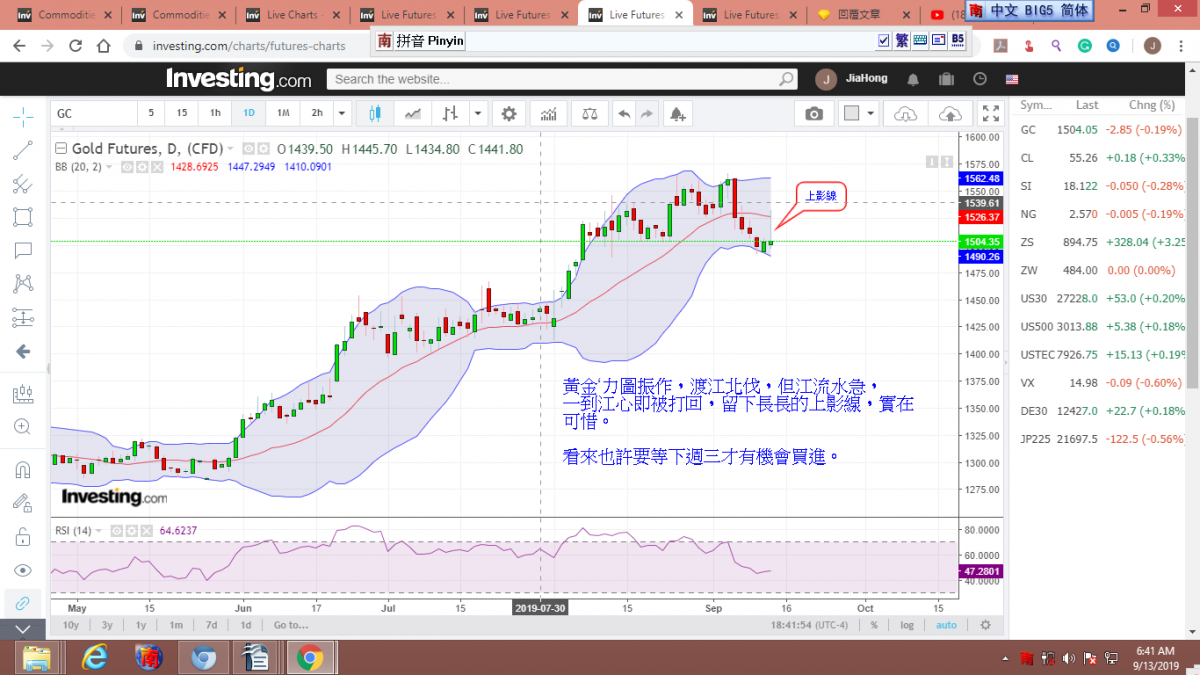Click the undo arrow in chart toolbar
This screenshot has height=675, width=1200.
click(x=624, y=113)
